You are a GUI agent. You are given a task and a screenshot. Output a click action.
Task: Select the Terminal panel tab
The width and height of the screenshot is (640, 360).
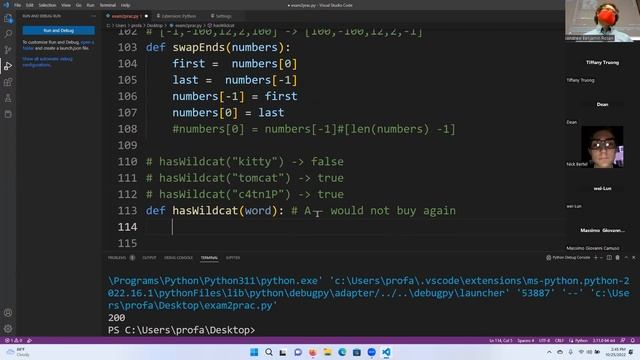[209, 258]
